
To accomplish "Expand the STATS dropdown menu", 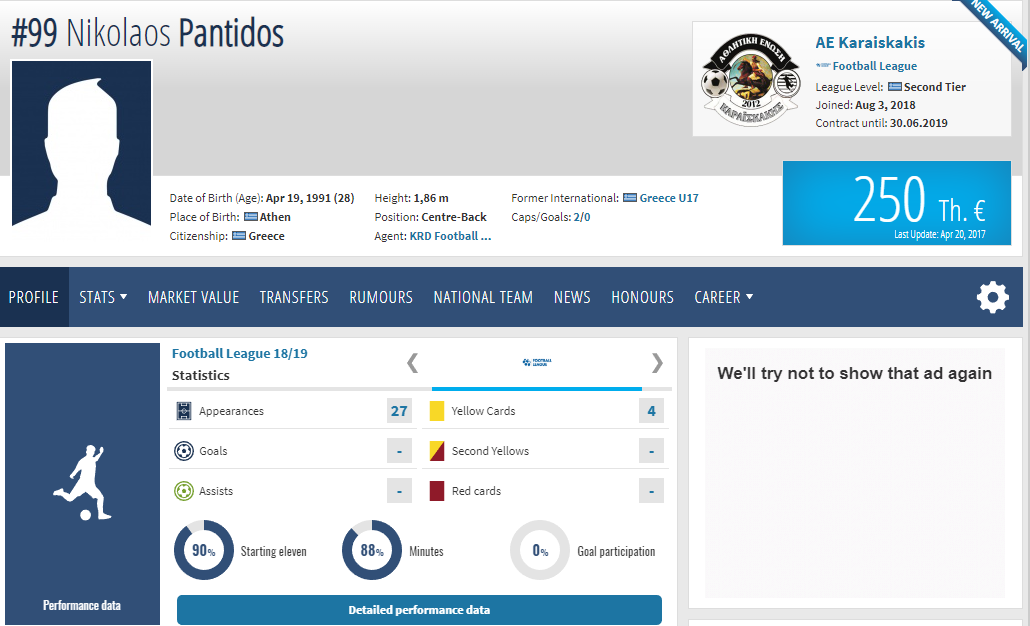I will click(x=103, y=298).
